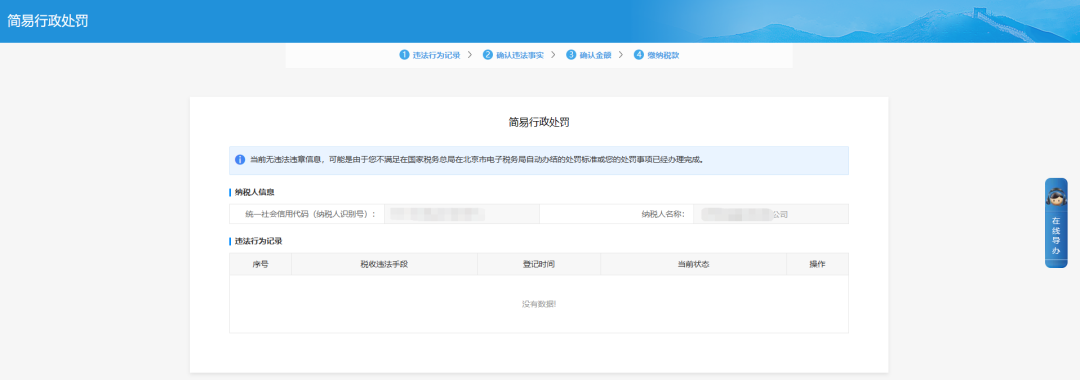This screenshot has height=380, width=1080.
Task: Click chevron after 确认金额 step
Action: click(x=621, y=55)
